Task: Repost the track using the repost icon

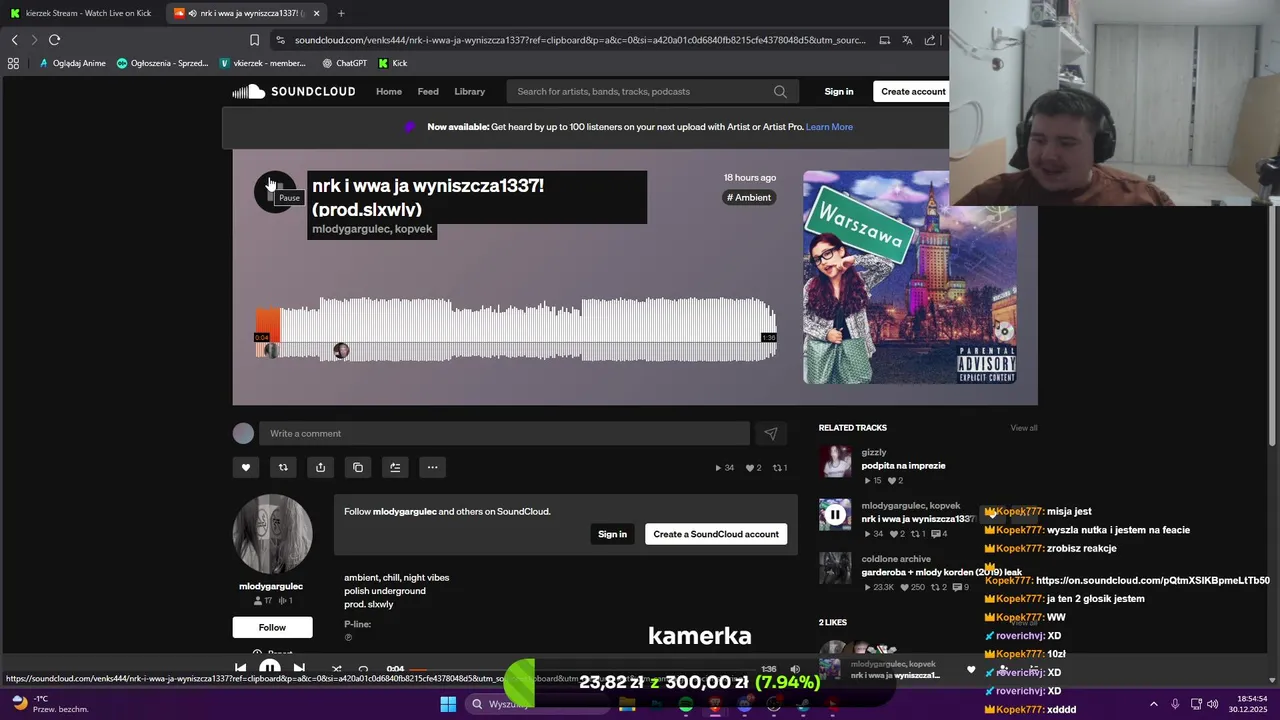Action: (283, 467)
